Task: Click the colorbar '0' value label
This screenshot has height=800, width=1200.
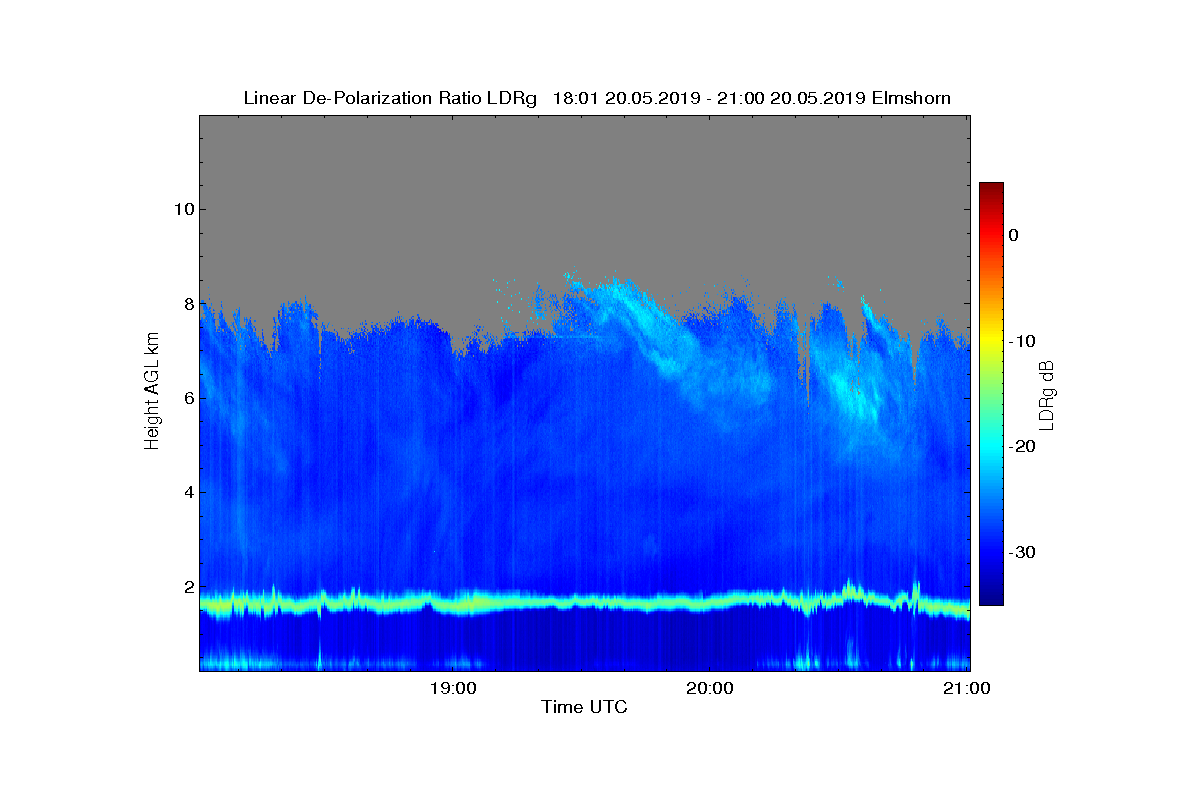Action: point(1013,235)
